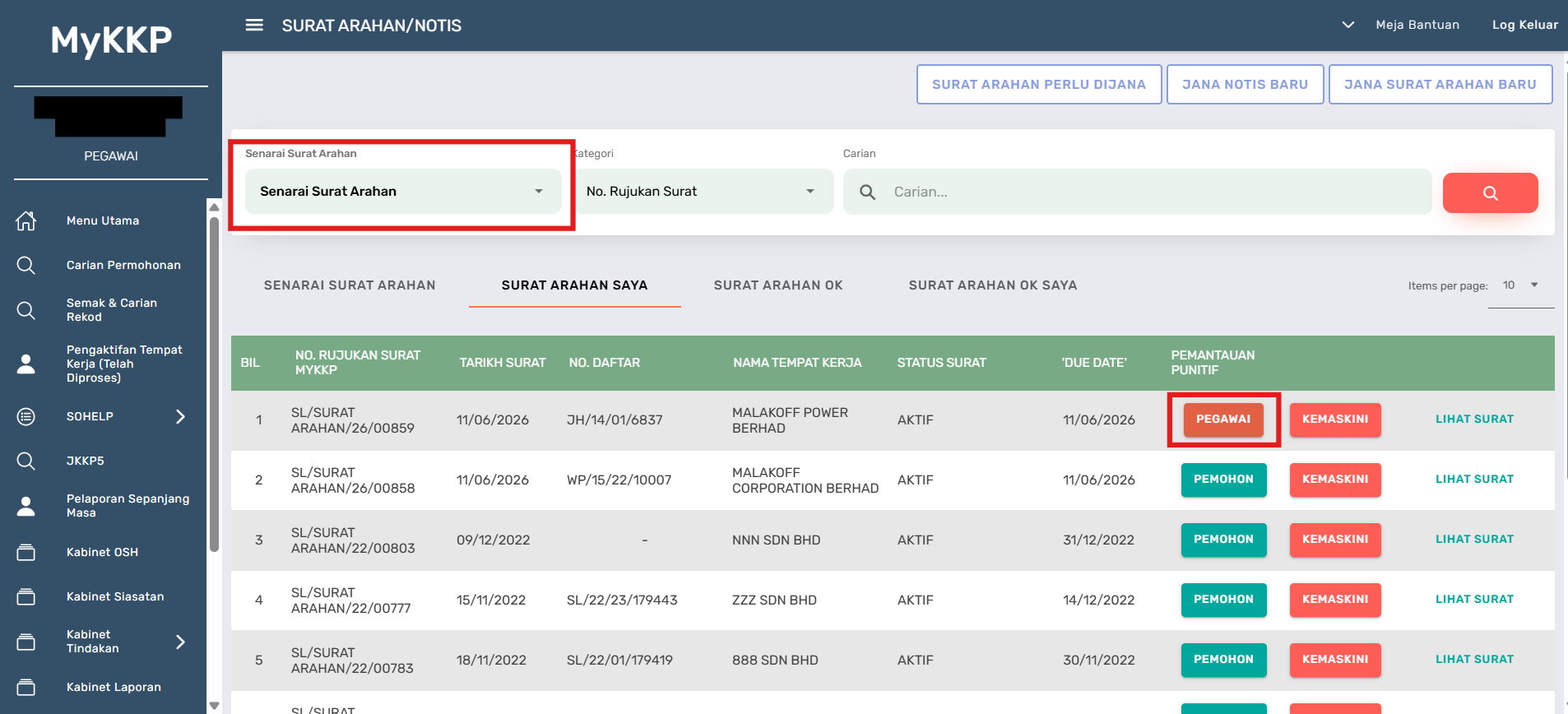Click the red search button icon
Image resolution: width=1568 pixels, height=714 pixels.
1490,192
